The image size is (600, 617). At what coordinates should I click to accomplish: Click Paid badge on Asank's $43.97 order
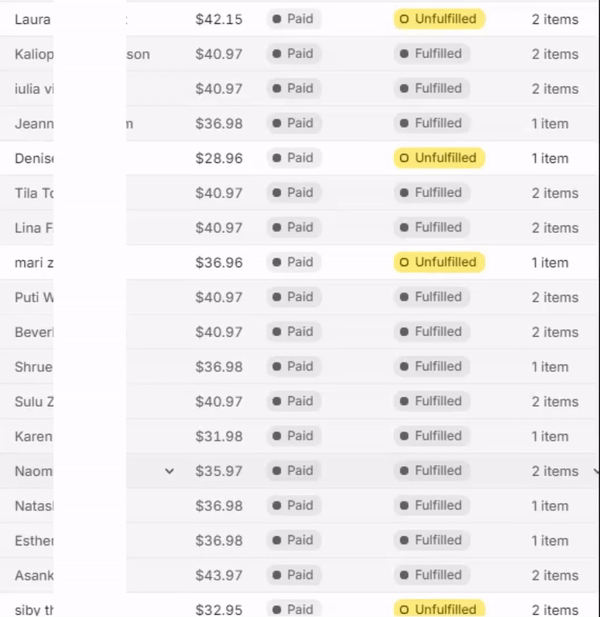(293, 575)
